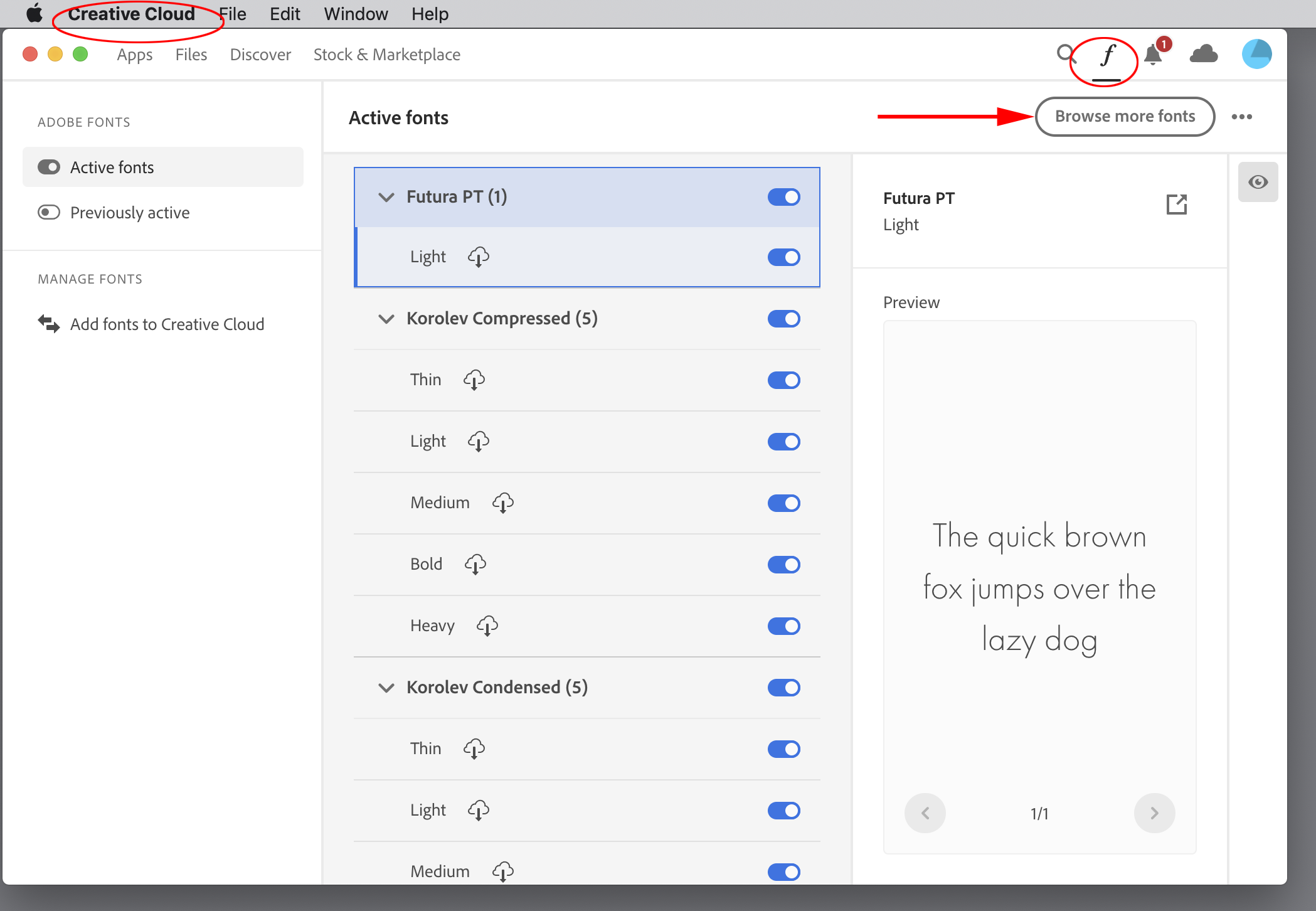Open notifications via the bell icon
This screenshot has width=1316, height=911.
[x=1152, y=55]
